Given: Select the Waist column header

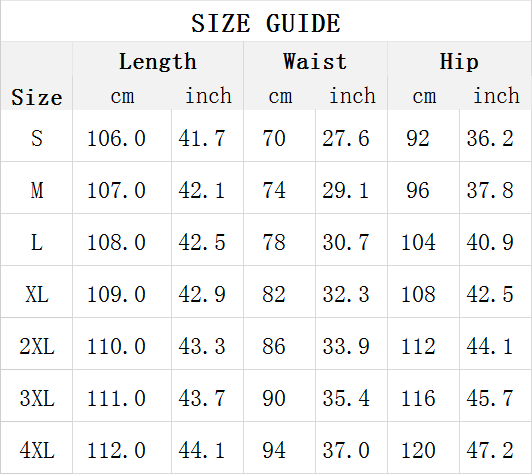Looking at the screenshot, I should 315,62.
